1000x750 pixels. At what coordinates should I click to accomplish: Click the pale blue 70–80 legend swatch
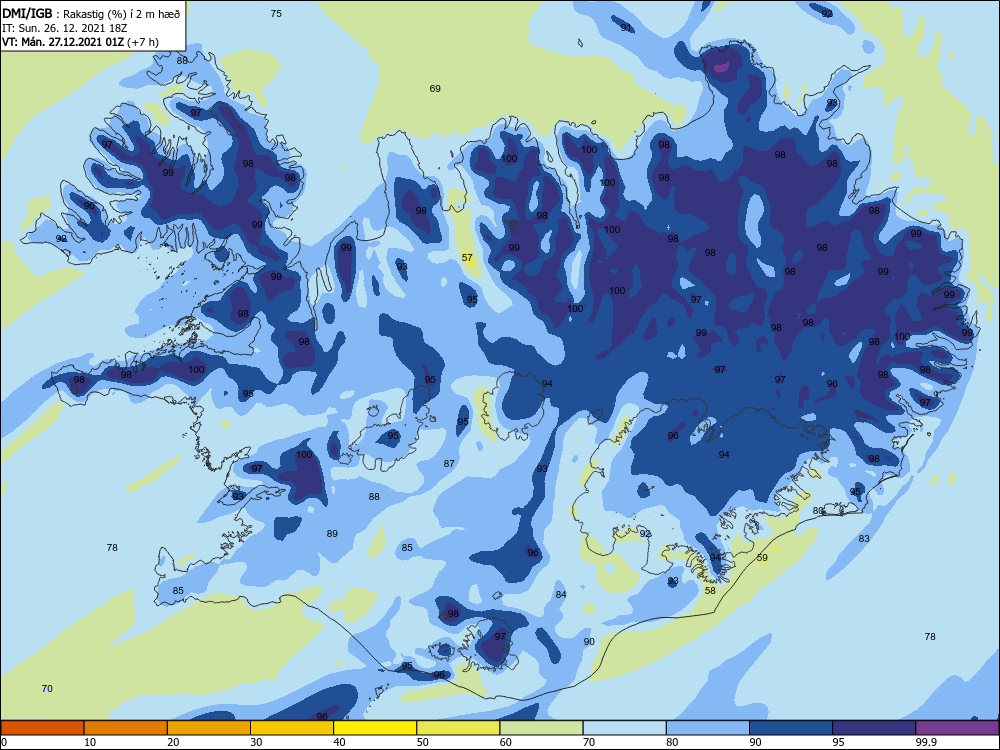pos(624,728)
